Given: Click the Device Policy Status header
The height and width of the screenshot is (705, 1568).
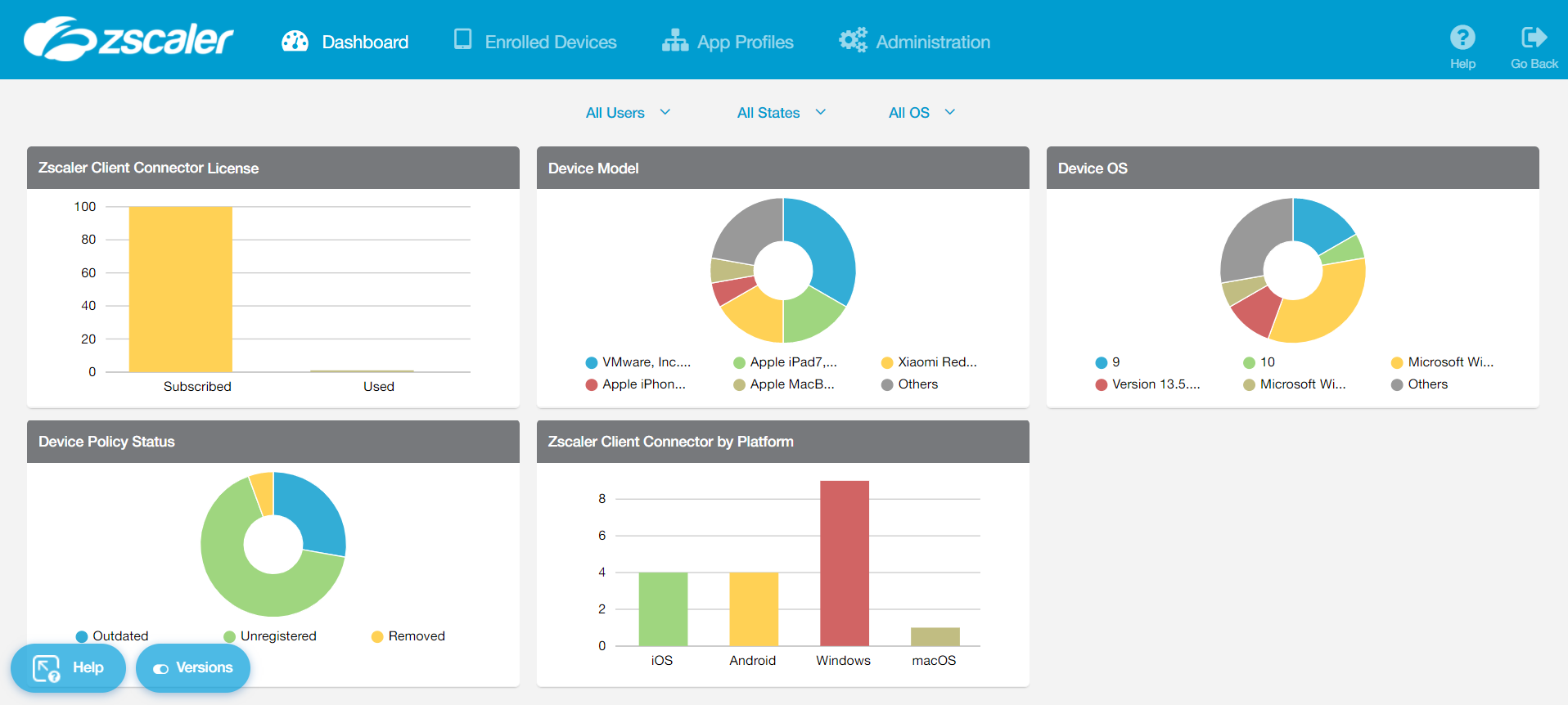Looking at the screenshot, I should [x=273, y=442].
